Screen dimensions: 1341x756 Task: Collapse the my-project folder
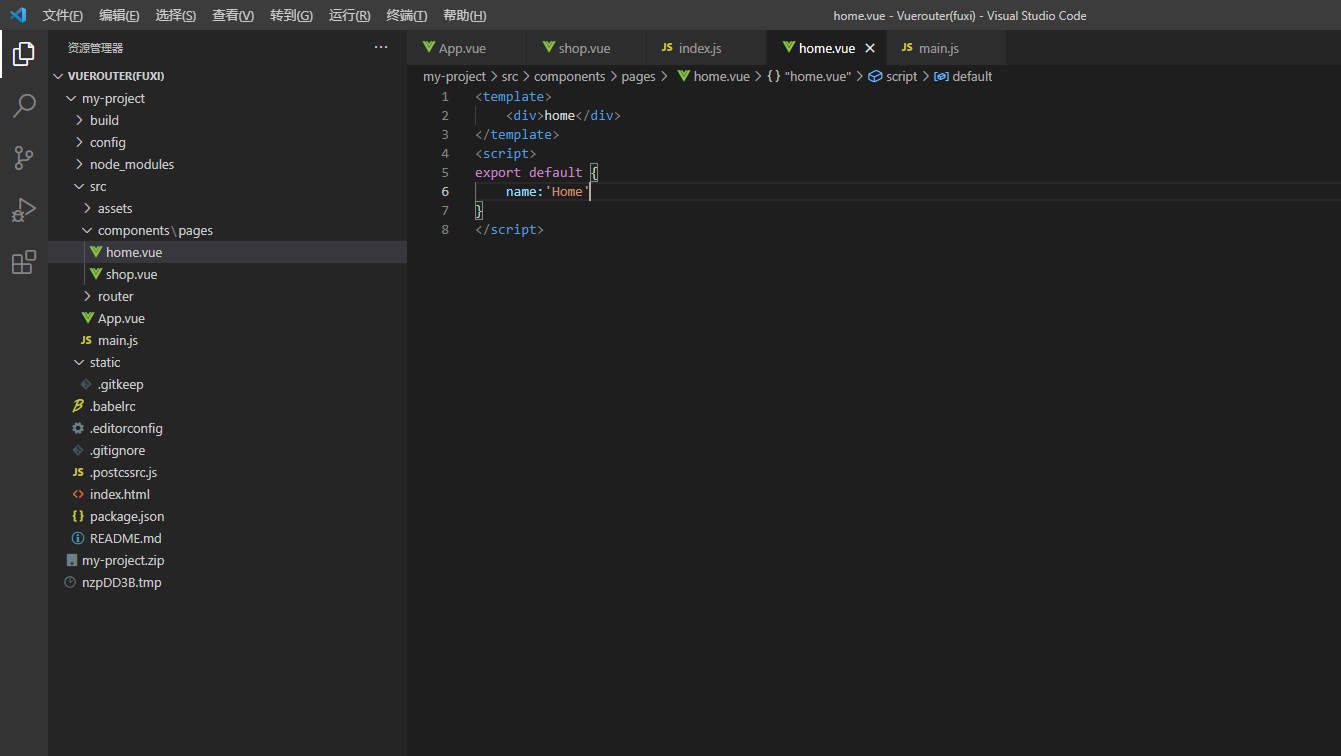[71, 98]
